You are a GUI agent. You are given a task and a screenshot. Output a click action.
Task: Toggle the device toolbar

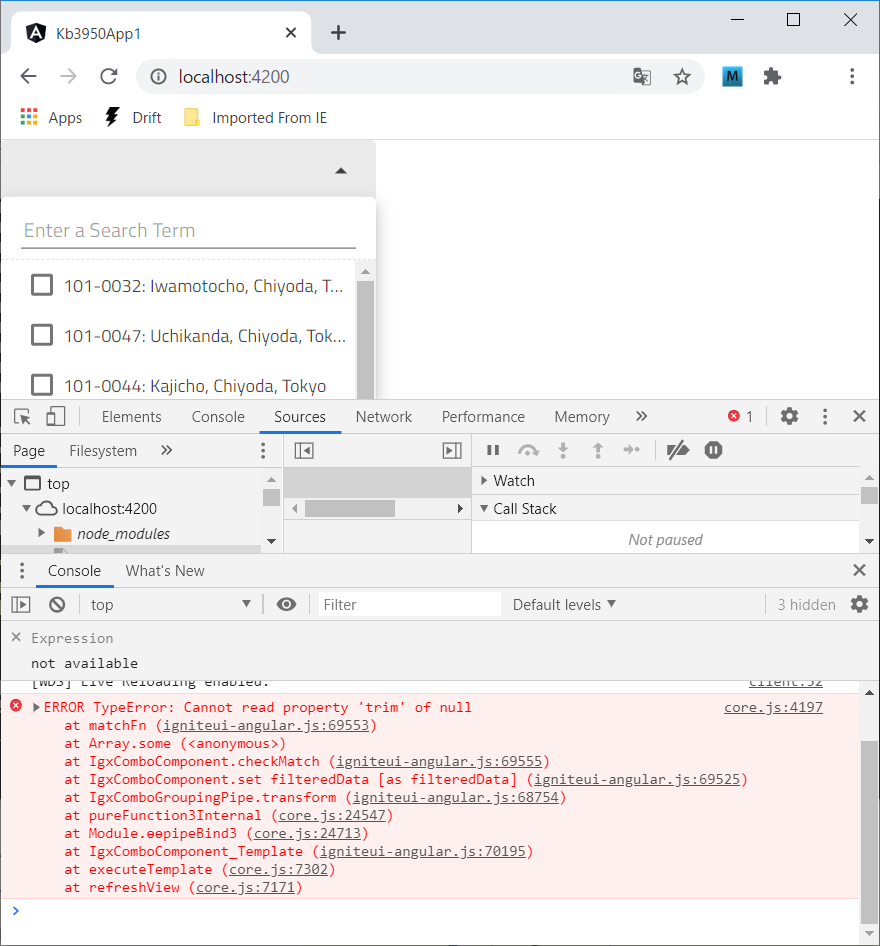pos(54,416)
